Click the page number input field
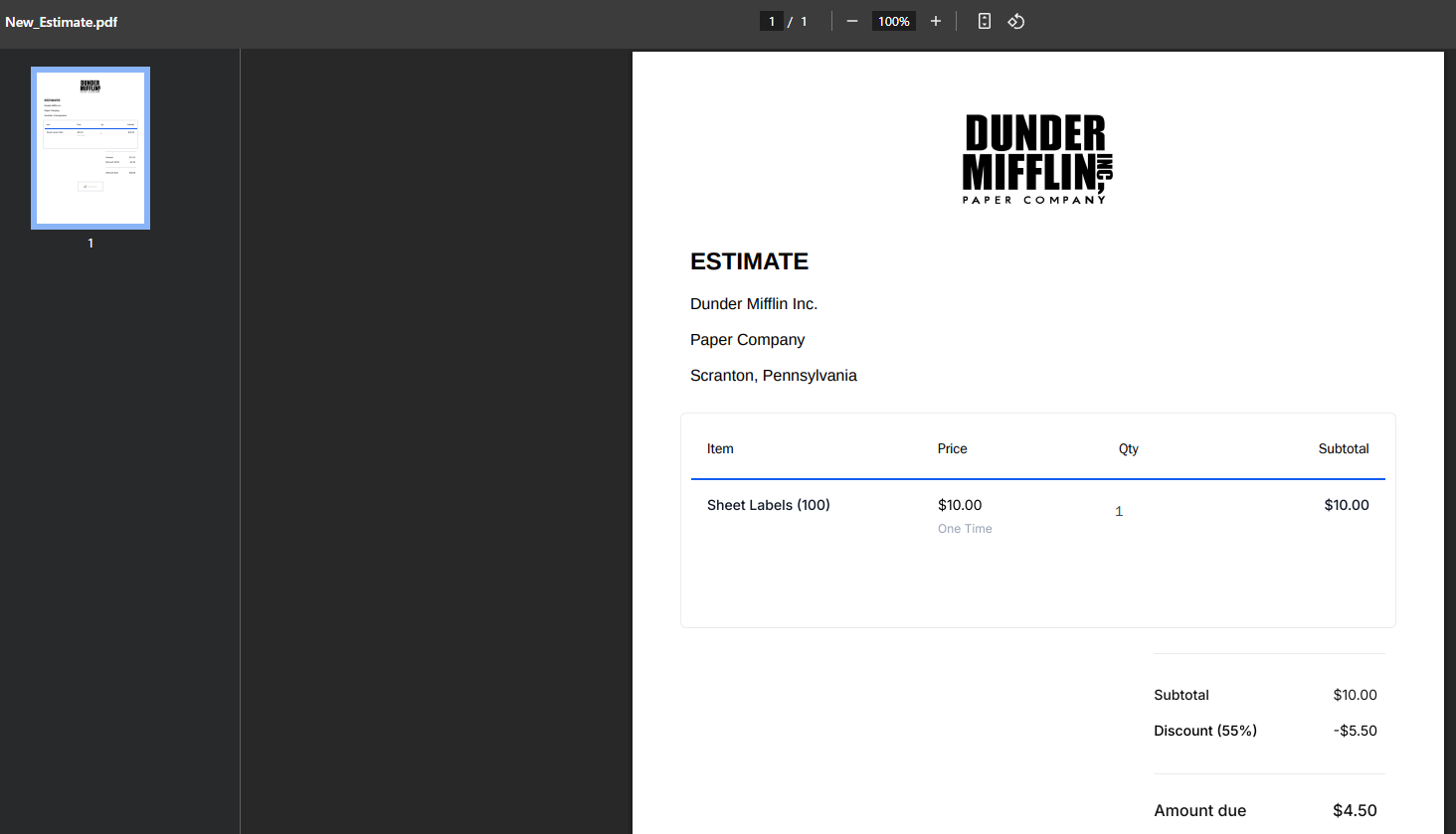1456x834 pixels. [x=772, y=21]
